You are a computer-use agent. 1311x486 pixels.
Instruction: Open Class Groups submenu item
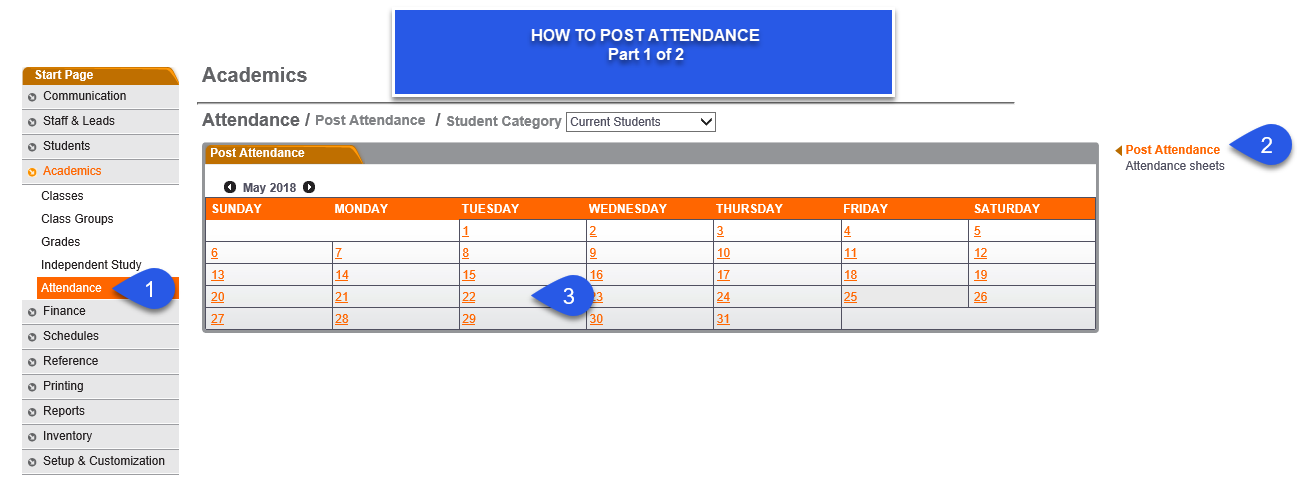pyautogui.click(x=77, y=219)
